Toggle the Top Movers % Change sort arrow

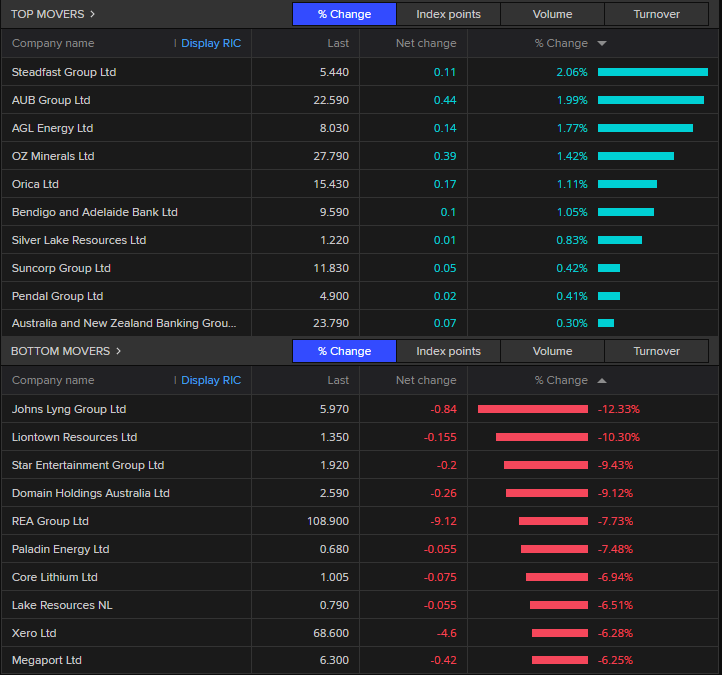point(602,43)
